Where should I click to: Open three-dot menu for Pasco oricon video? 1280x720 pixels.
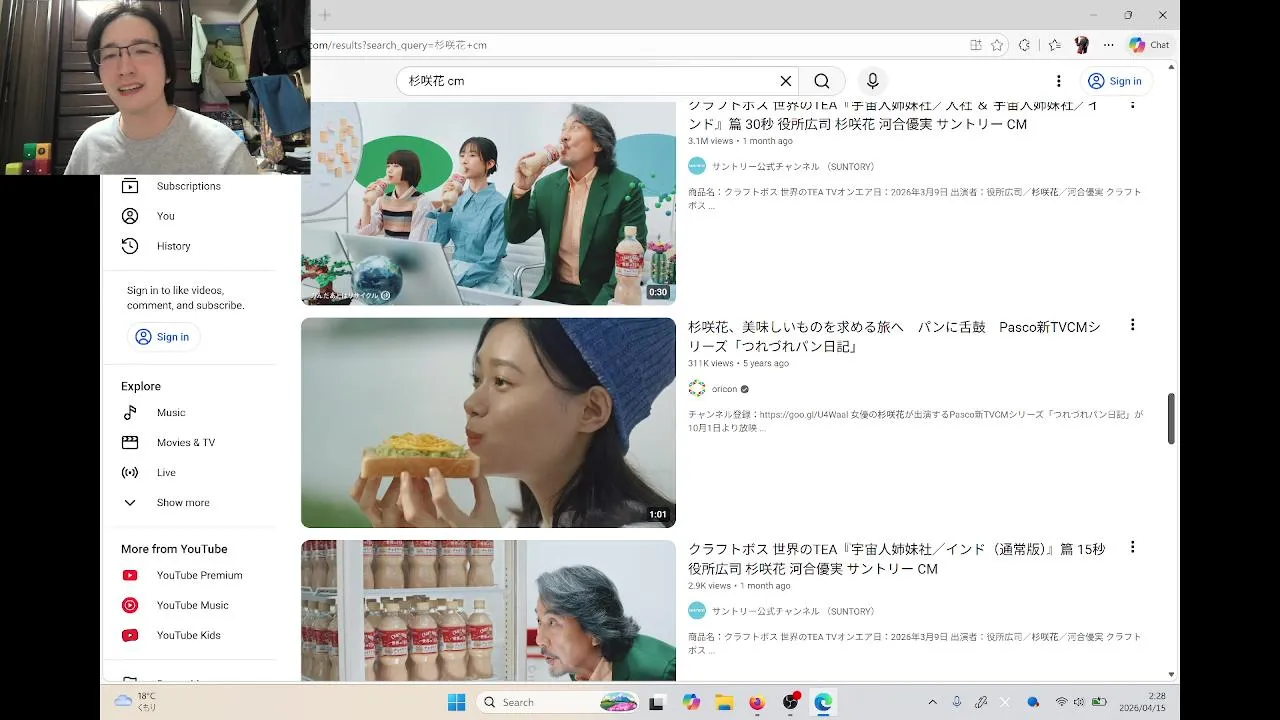pos(1132,325)
